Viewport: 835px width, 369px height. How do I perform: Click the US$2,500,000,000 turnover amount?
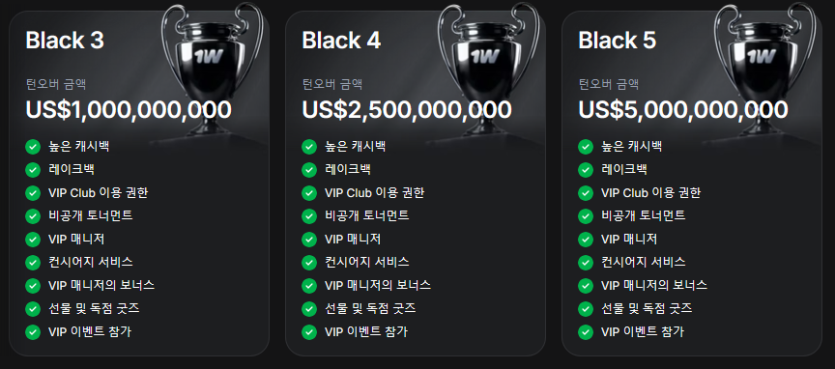click(407, 110)
